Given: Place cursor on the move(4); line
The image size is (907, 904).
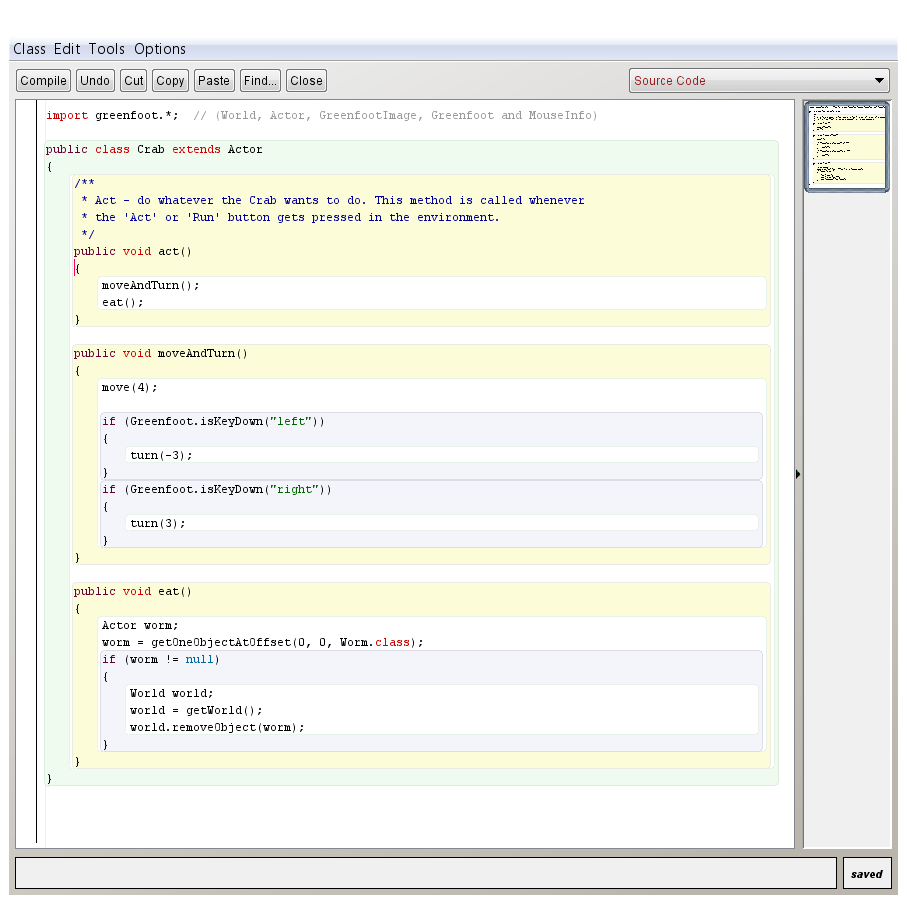Looking at the screenshot, I should [x=130, y=387].
